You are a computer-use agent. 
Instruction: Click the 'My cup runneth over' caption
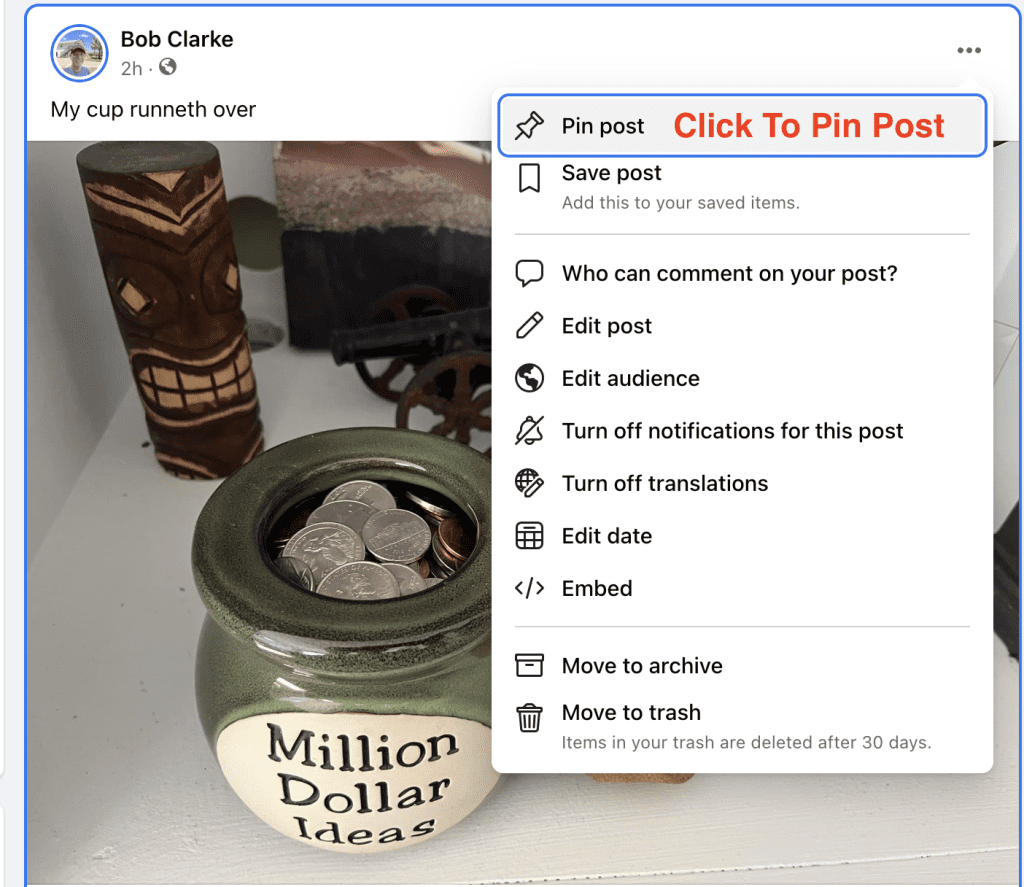(x=153, y=109)
